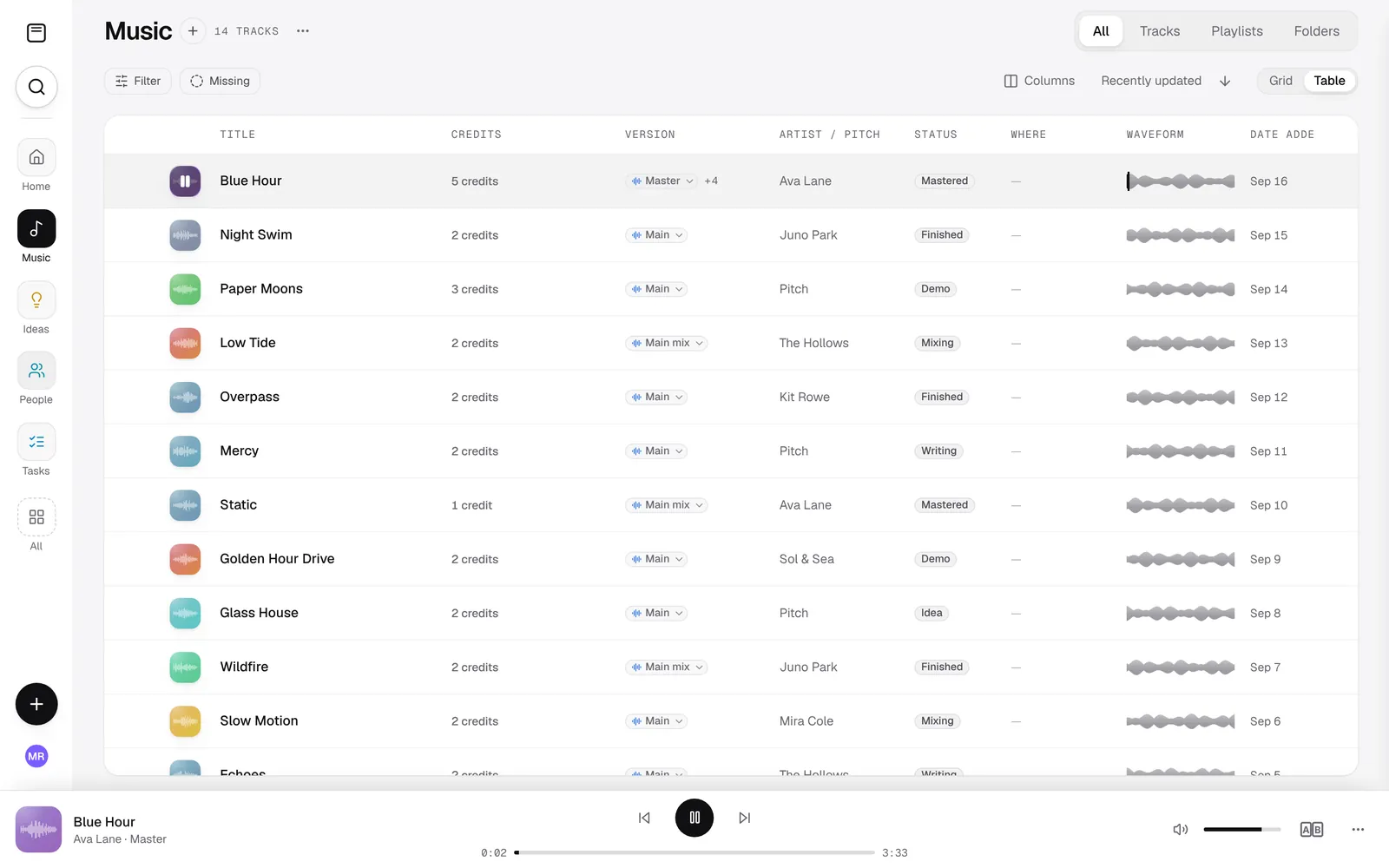Open the Tasks checklist icon
The image size is (1389, 868).
pyautogui.click(x=36, y=442)
